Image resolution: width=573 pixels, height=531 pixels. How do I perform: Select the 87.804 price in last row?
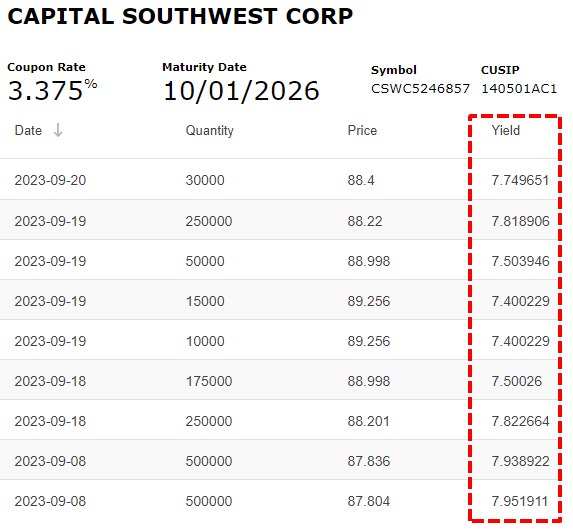pyautogui.click(x=368, y=501)
